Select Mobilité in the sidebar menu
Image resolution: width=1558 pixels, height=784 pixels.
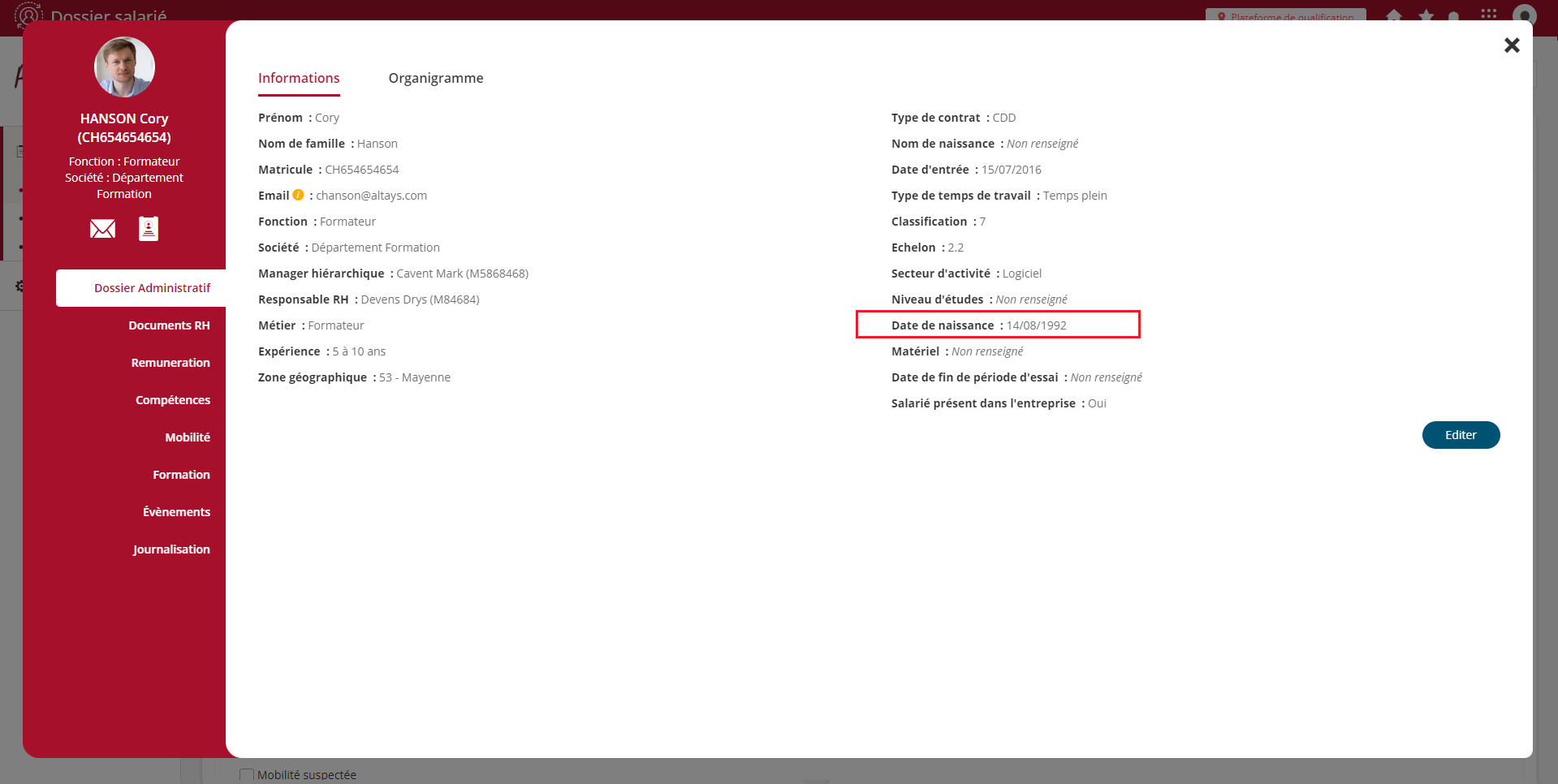coord(188,437)
